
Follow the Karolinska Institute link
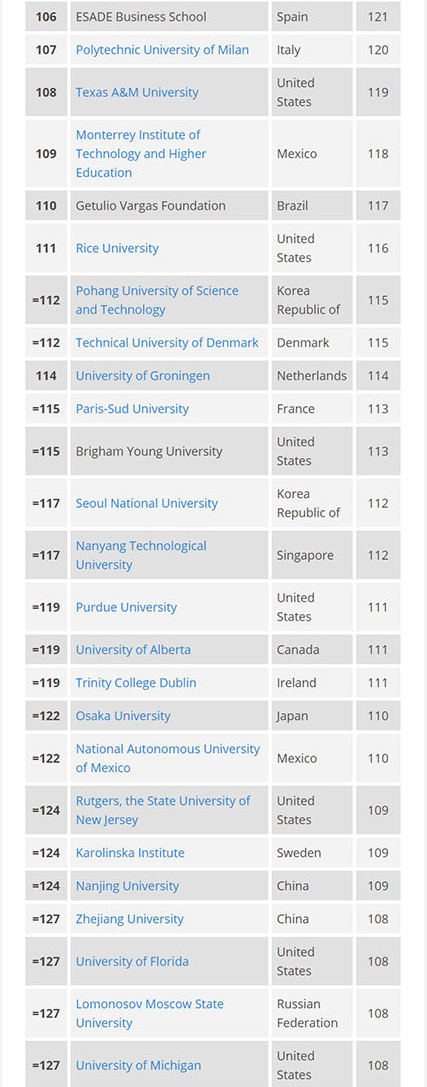[x=130, y=853]
